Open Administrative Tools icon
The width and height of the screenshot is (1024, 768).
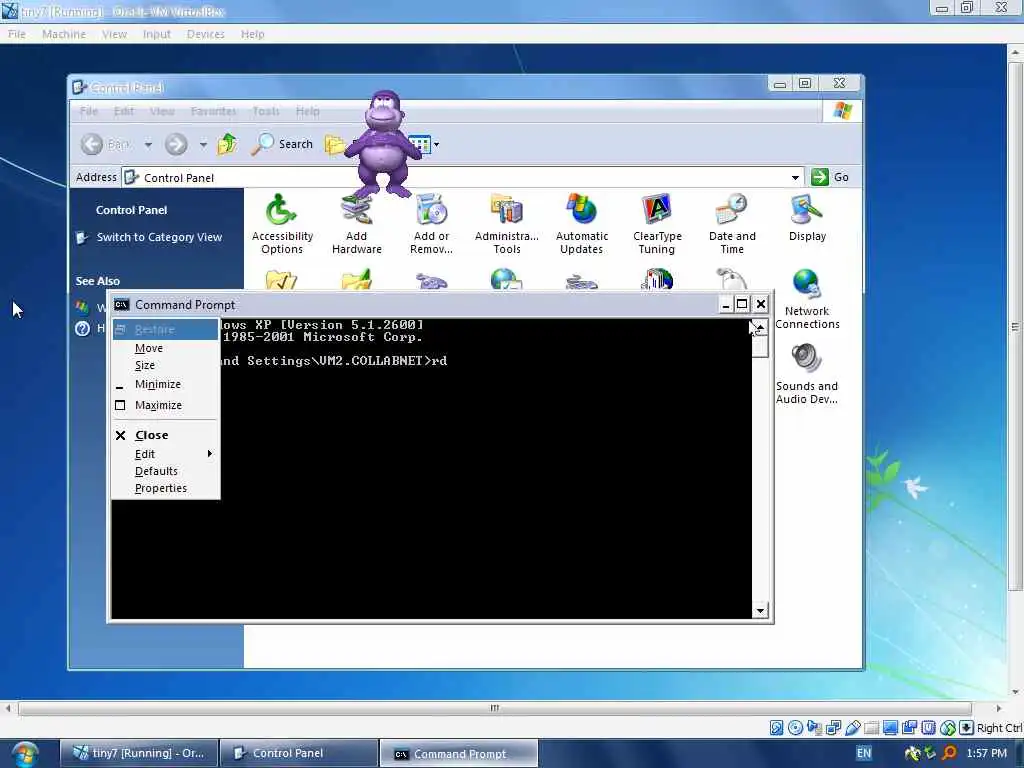coord(507,224)
